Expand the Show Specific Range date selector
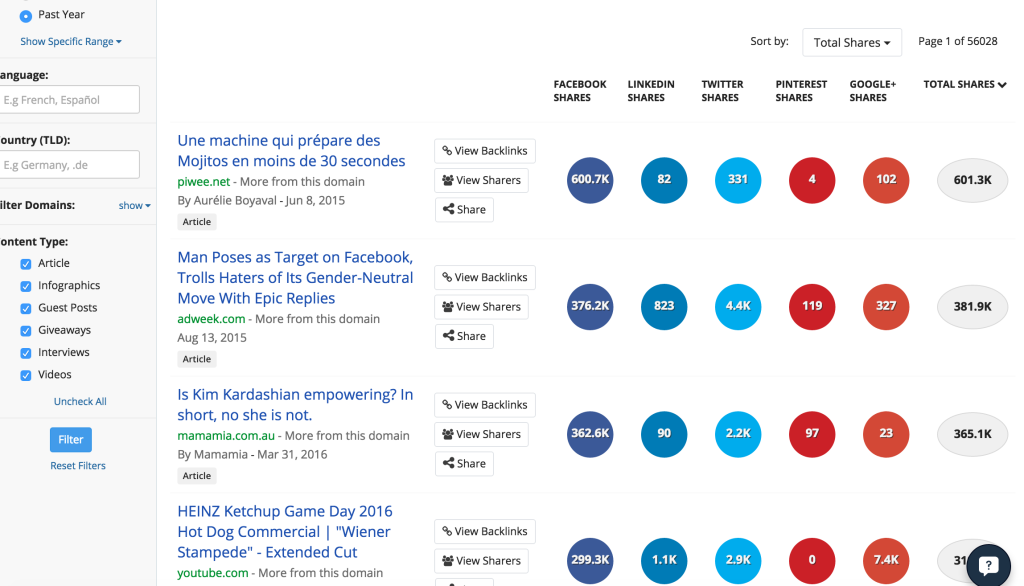The image size is (1024, 586). click(x=70, y=41)
